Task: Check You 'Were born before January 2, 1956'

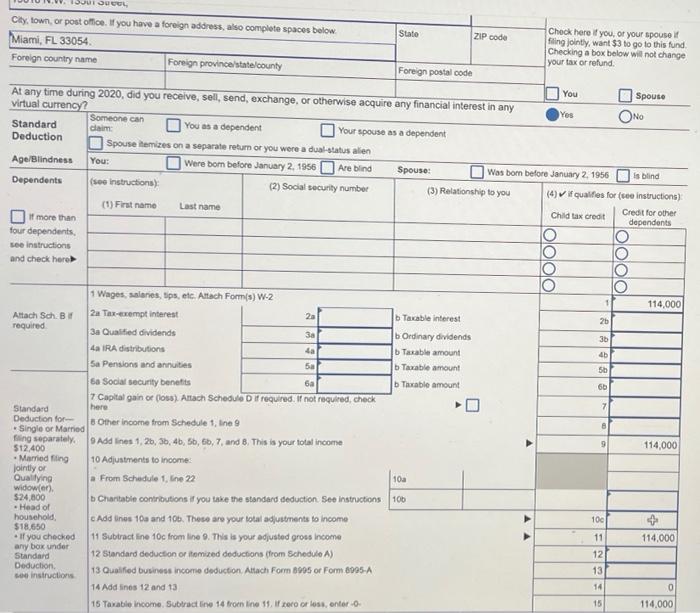Action: (173, 163)
